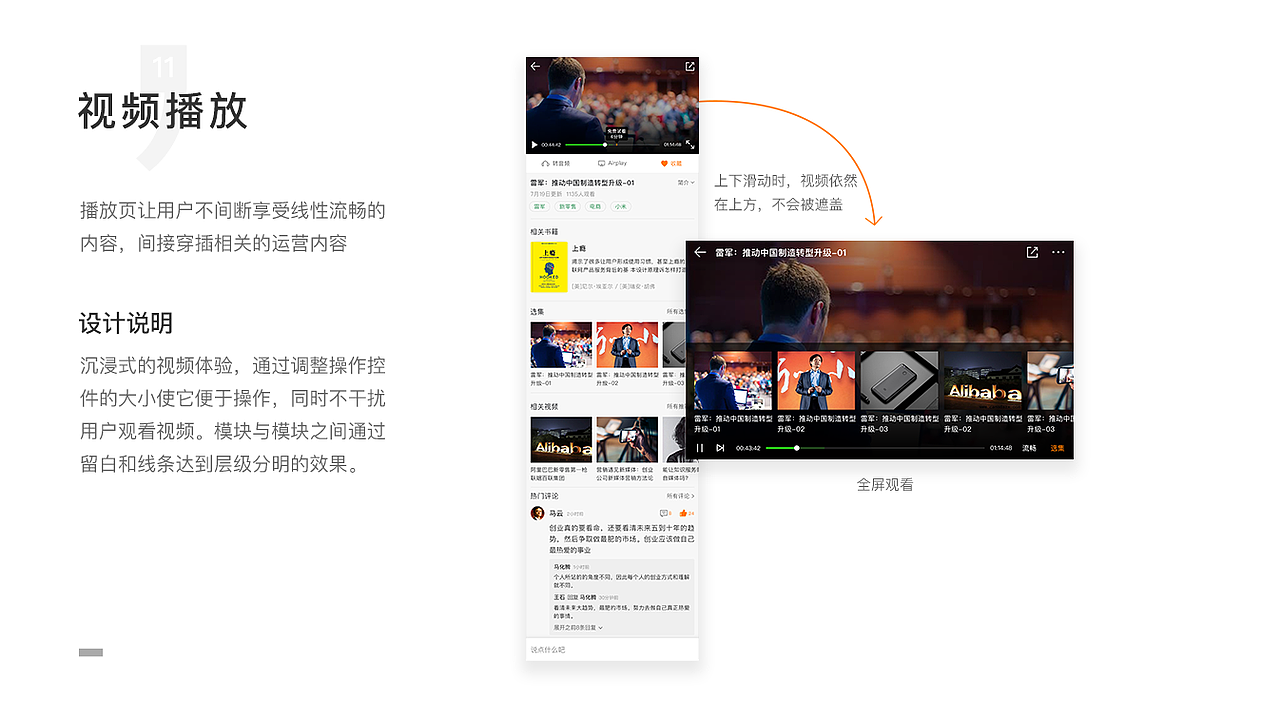Pause the fullscreen video
The height and width of the screenshot is (720, 1280).
[x=700, y=448]
